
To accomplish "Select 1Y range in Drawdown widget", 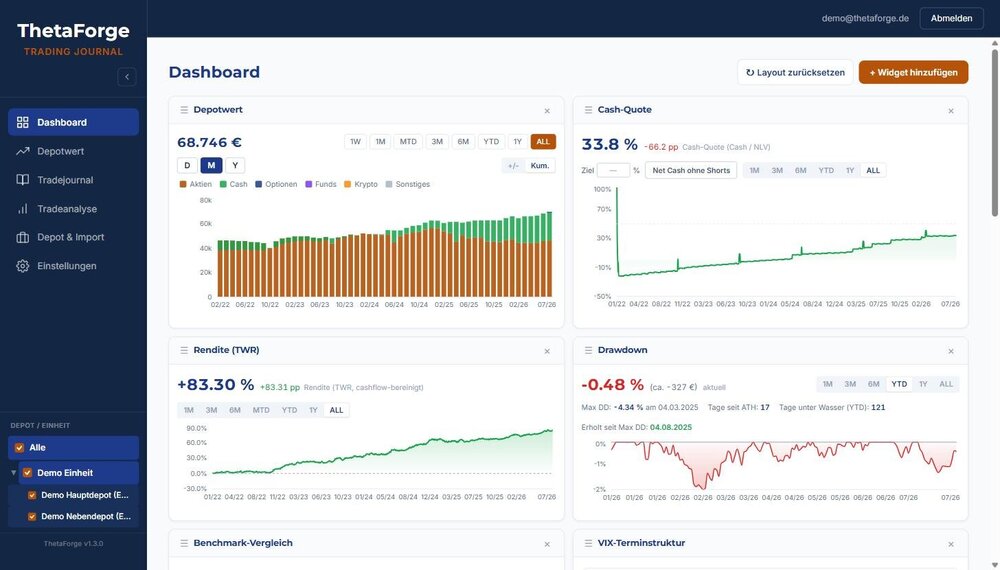I will pos(923,384).
